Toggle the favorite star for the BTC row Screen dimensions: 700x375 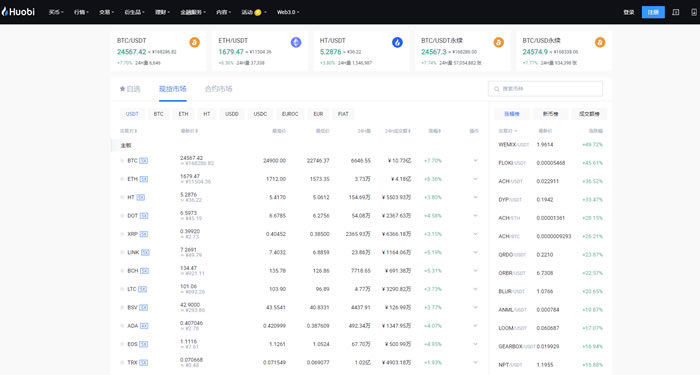pos(122,161)
